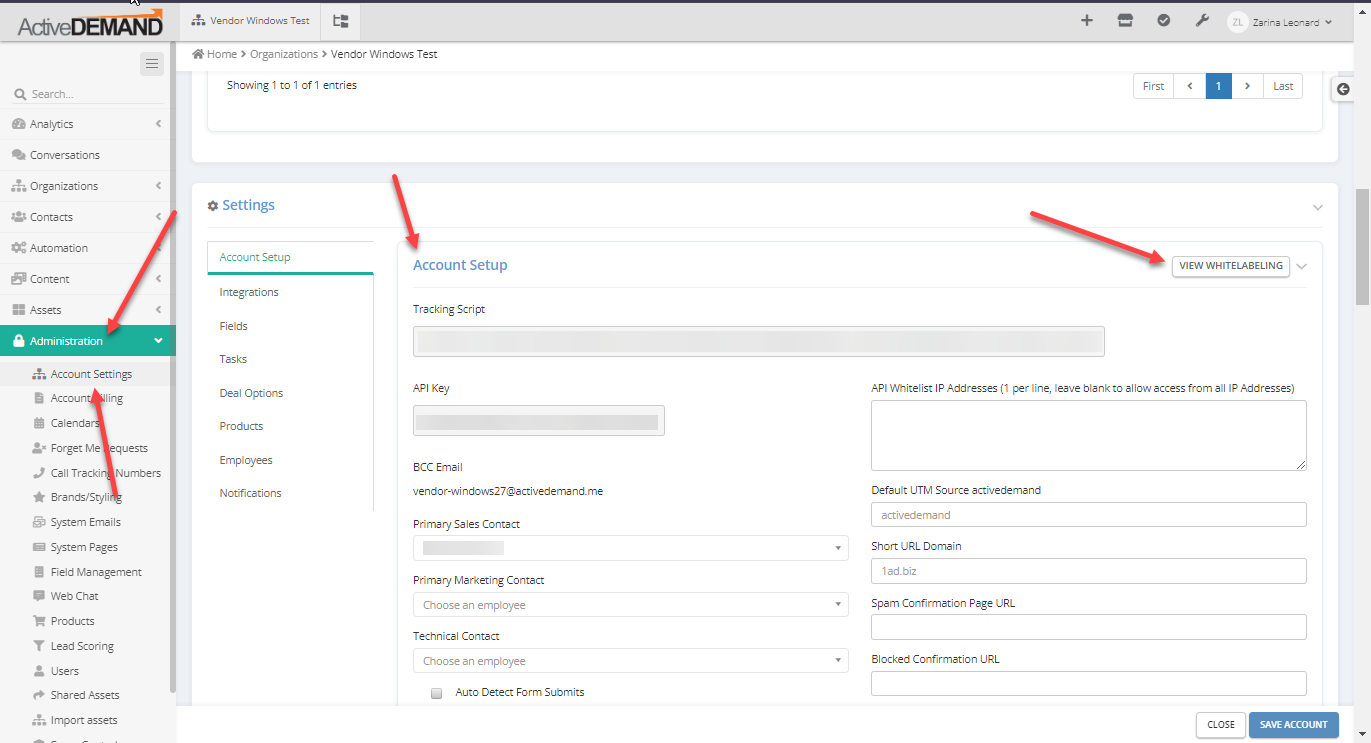The image size is (1371, 743).
Task: Click the hierarchy tree tab icon
Action: (341, 20)
